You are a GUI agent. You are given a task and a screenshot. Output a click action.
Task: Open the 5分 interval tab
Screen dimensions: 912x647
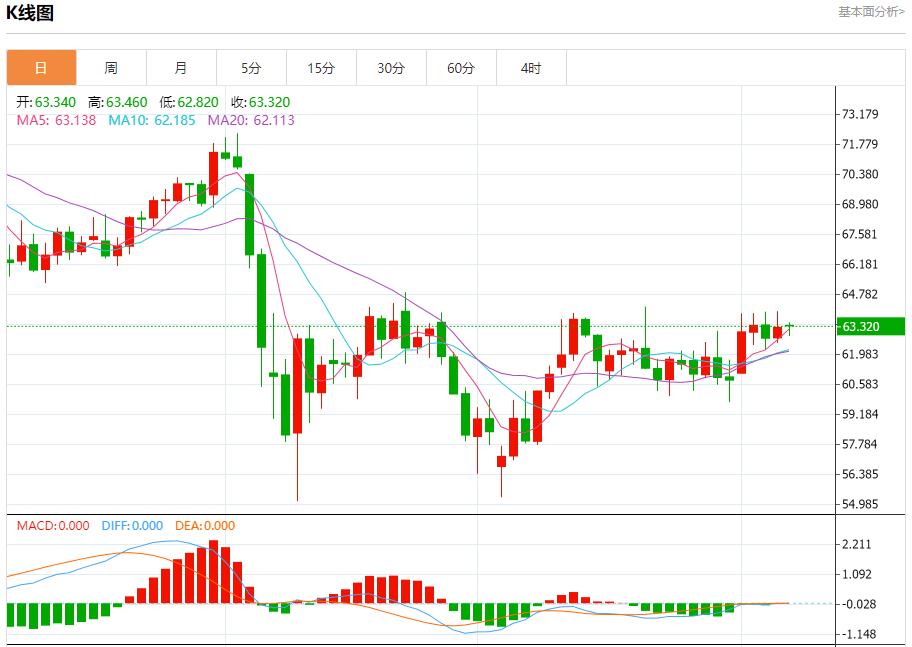point(251,68)
